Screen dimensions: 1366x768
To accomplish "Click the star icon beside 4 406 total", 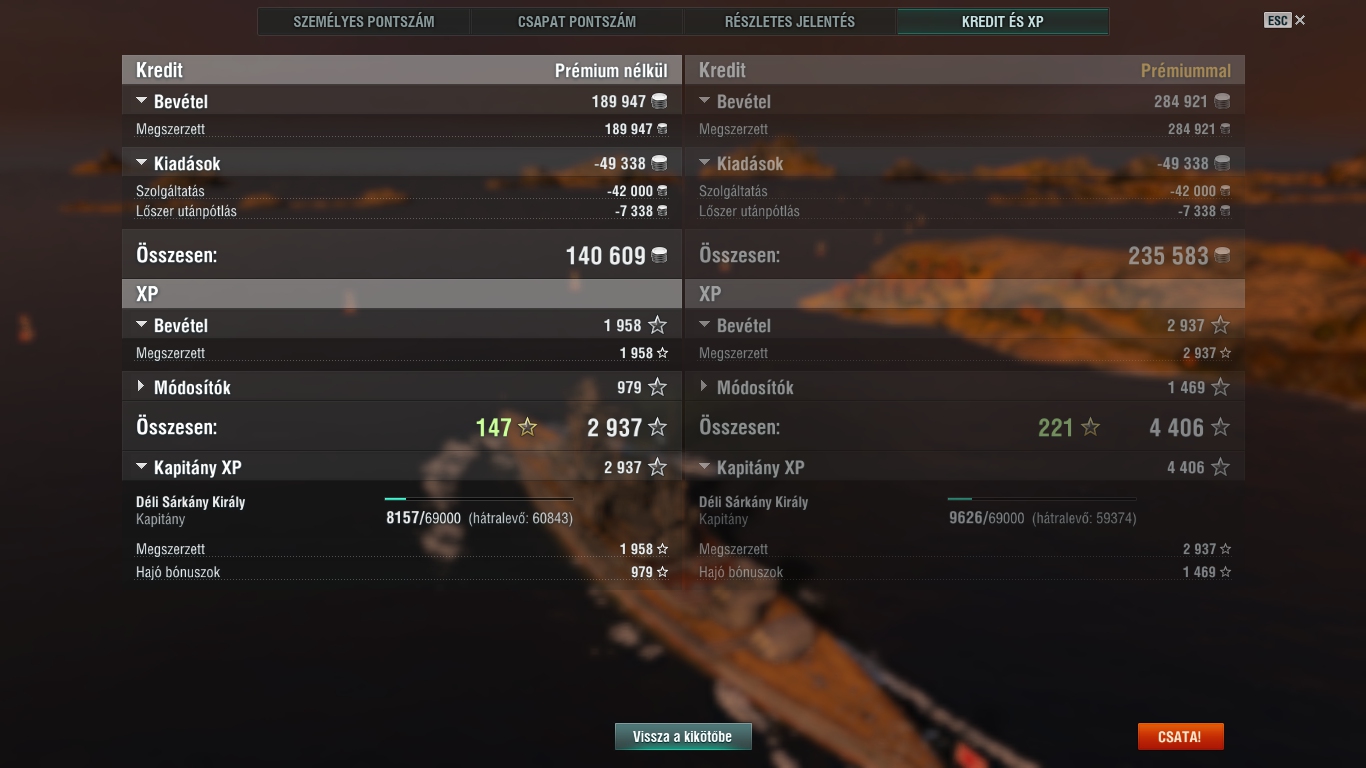I will click(1220, 428).
